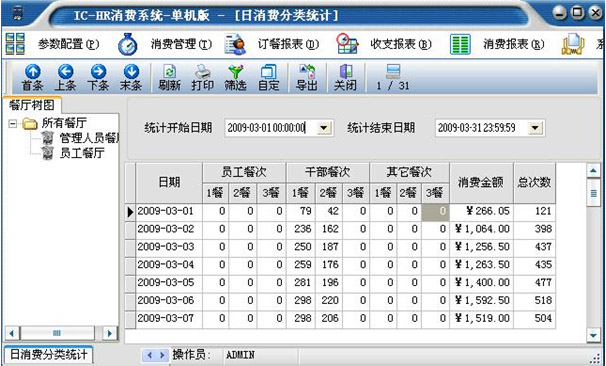Click the bottom tab right scroll arrow
The height and width of the screenshot is (366, 606).
pos(162,355)
